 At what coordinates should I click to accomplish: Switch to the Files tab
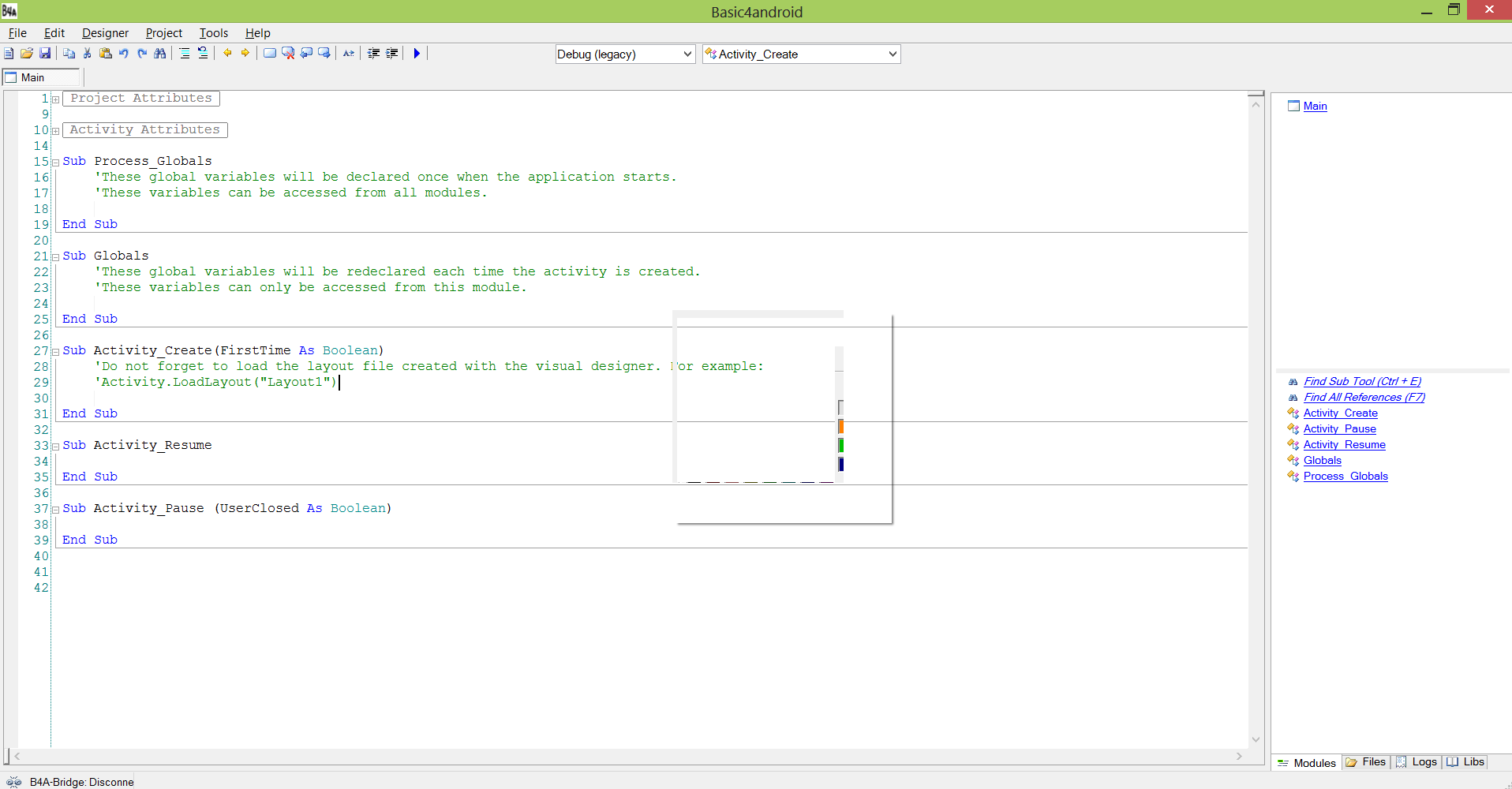(x=1366, y=762)
